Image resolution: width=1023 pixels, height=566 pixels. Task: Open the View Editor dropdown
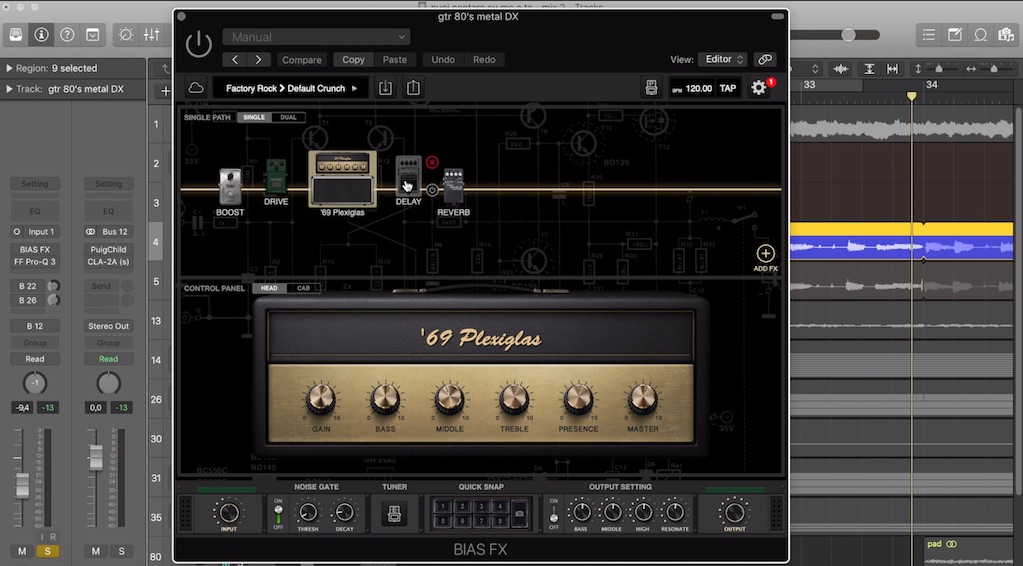723,59
